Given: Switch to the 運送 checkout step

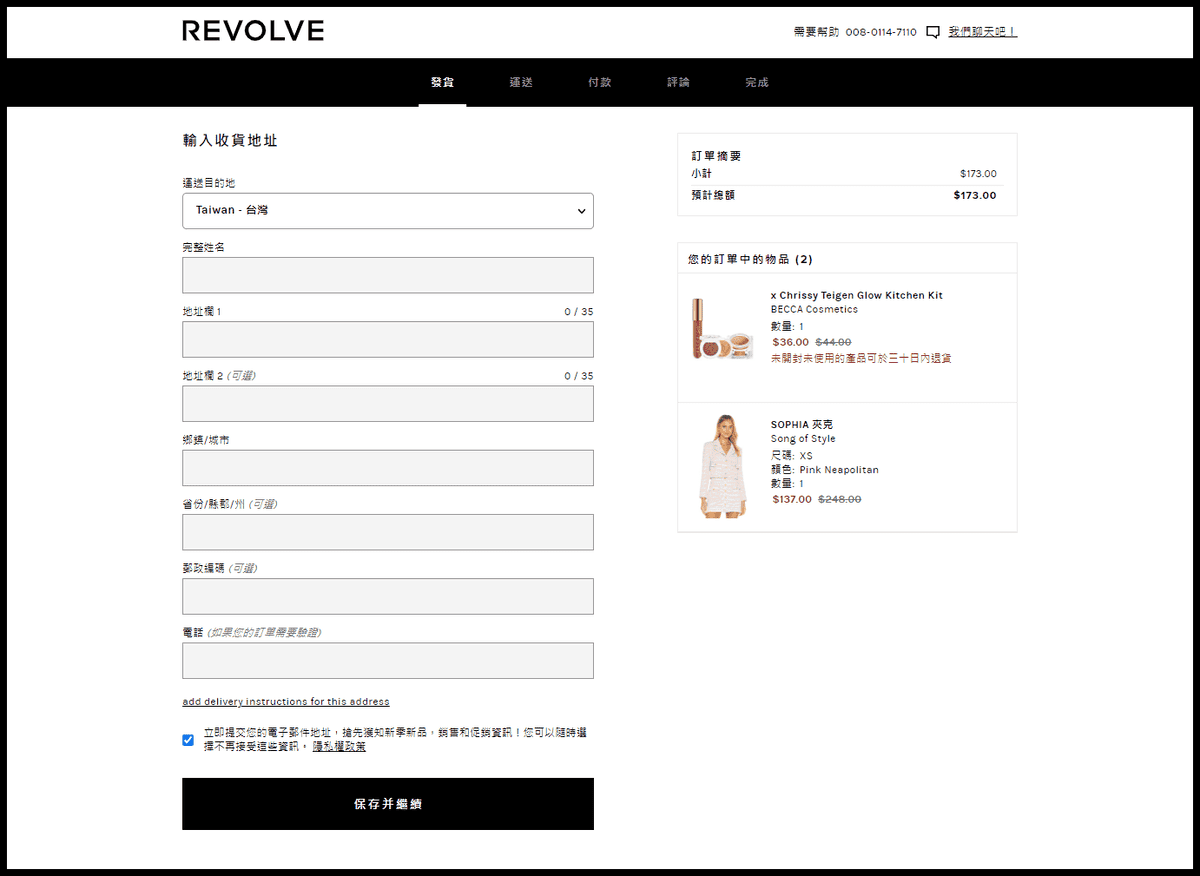Looking at the screenshot, I should [x=521, y=83].
